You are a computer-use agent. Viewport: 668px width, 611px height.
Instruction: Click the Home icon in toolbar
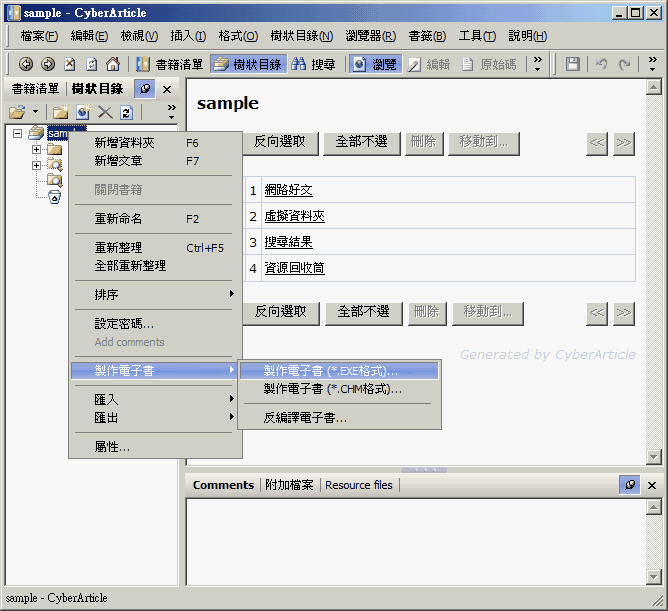(113, 64)
